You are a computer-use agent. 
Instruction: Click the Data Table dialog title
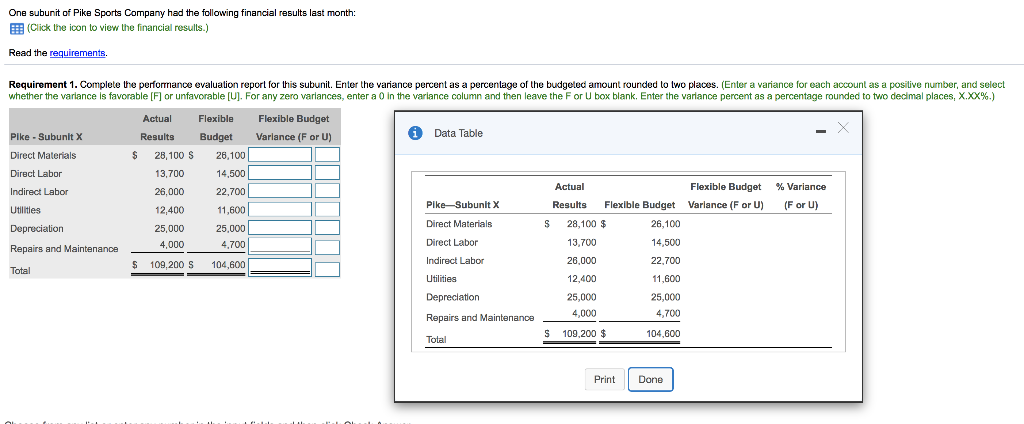click(x=458, y=133)
